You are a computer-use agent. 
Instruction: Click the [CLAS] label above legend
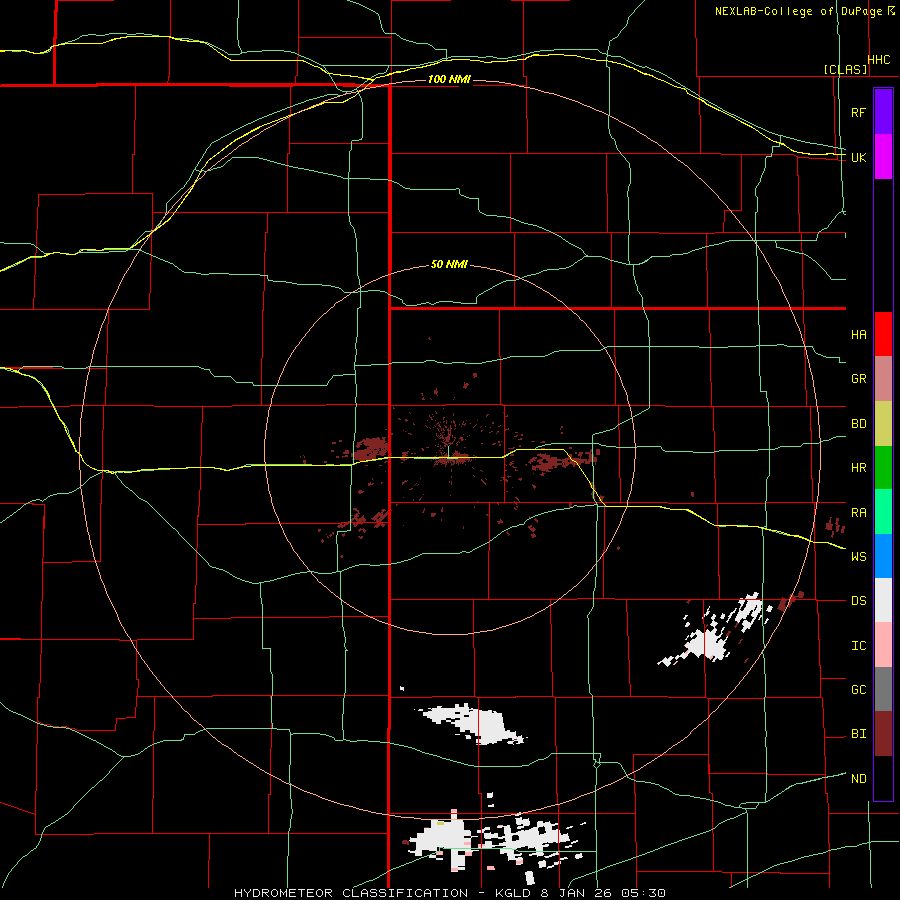(x=845, y=69)
